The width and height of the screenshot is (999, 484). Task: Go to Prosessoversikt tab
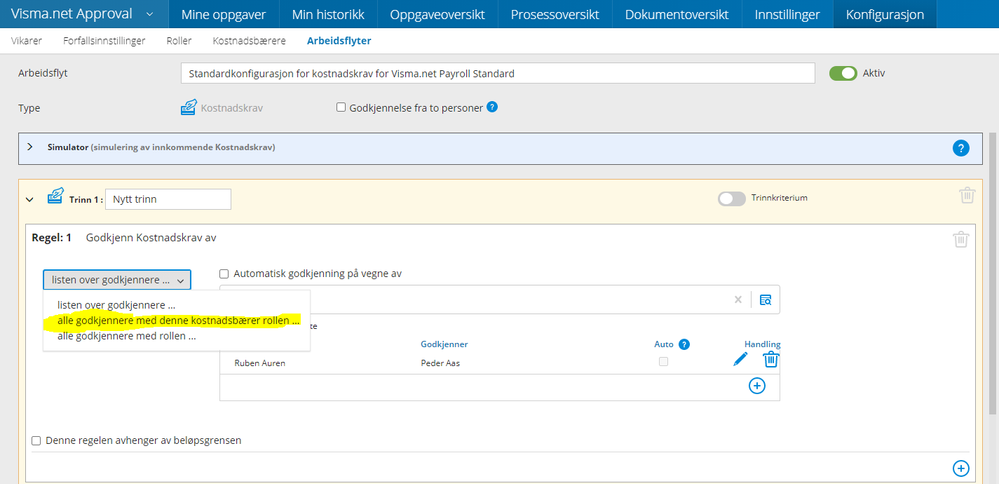point(555,14)
